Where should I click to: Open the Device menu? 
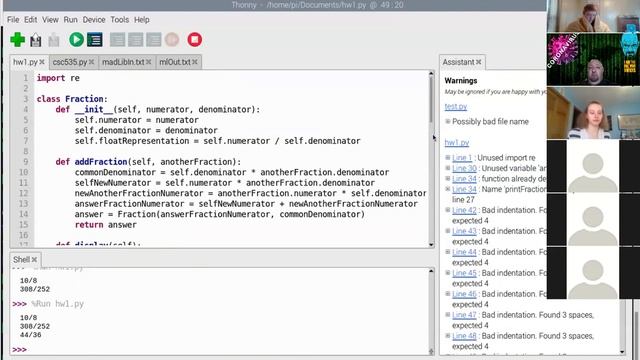(x=94, y=20)
